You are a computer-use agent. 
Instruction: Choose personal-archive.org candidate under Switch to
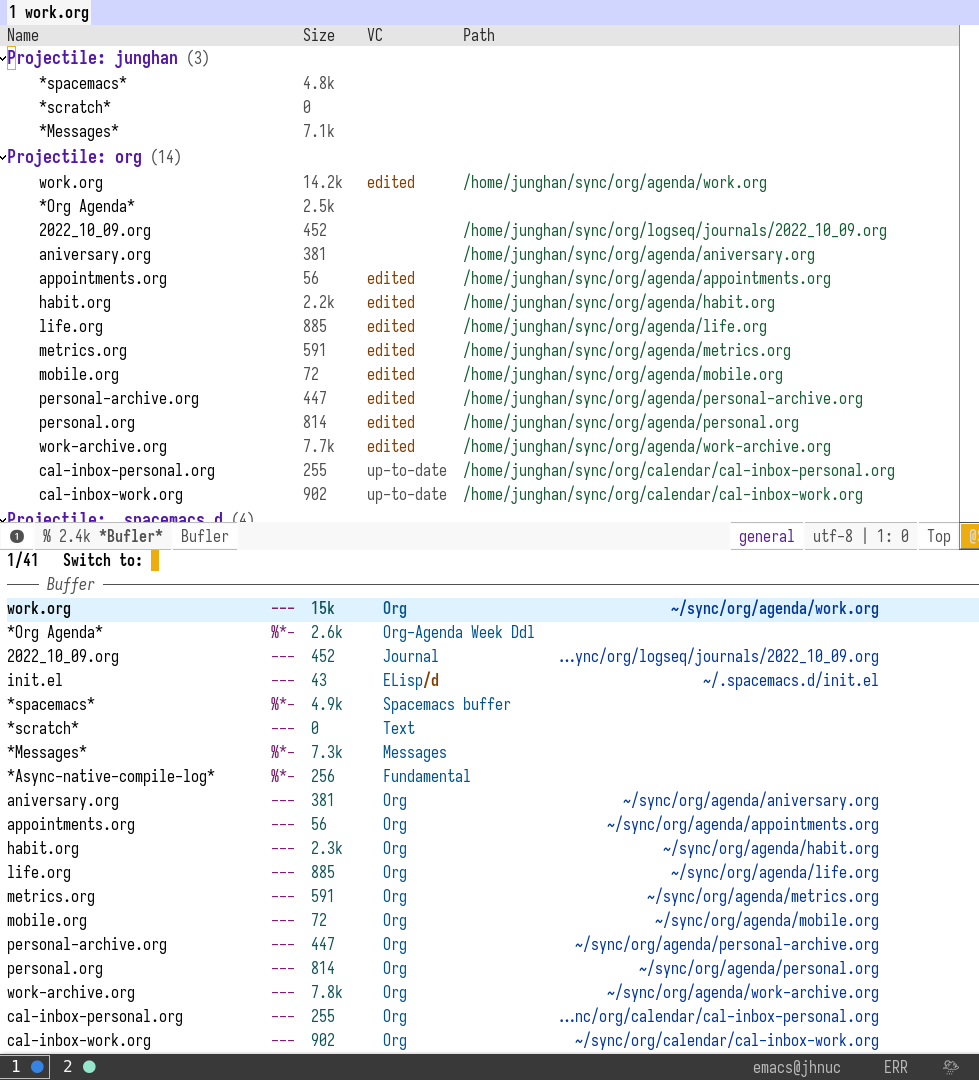(489, 945)
